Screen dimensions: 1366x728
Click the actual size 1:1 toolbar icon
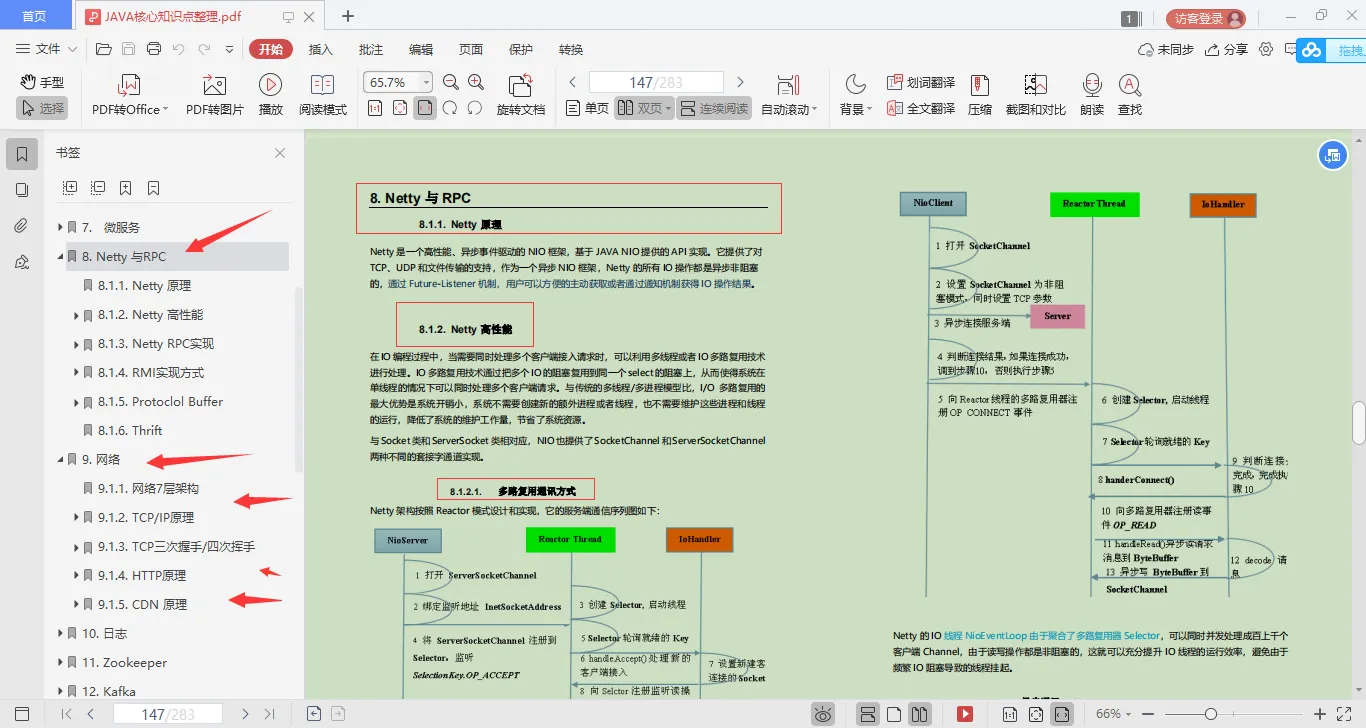[x=375, y=108]
